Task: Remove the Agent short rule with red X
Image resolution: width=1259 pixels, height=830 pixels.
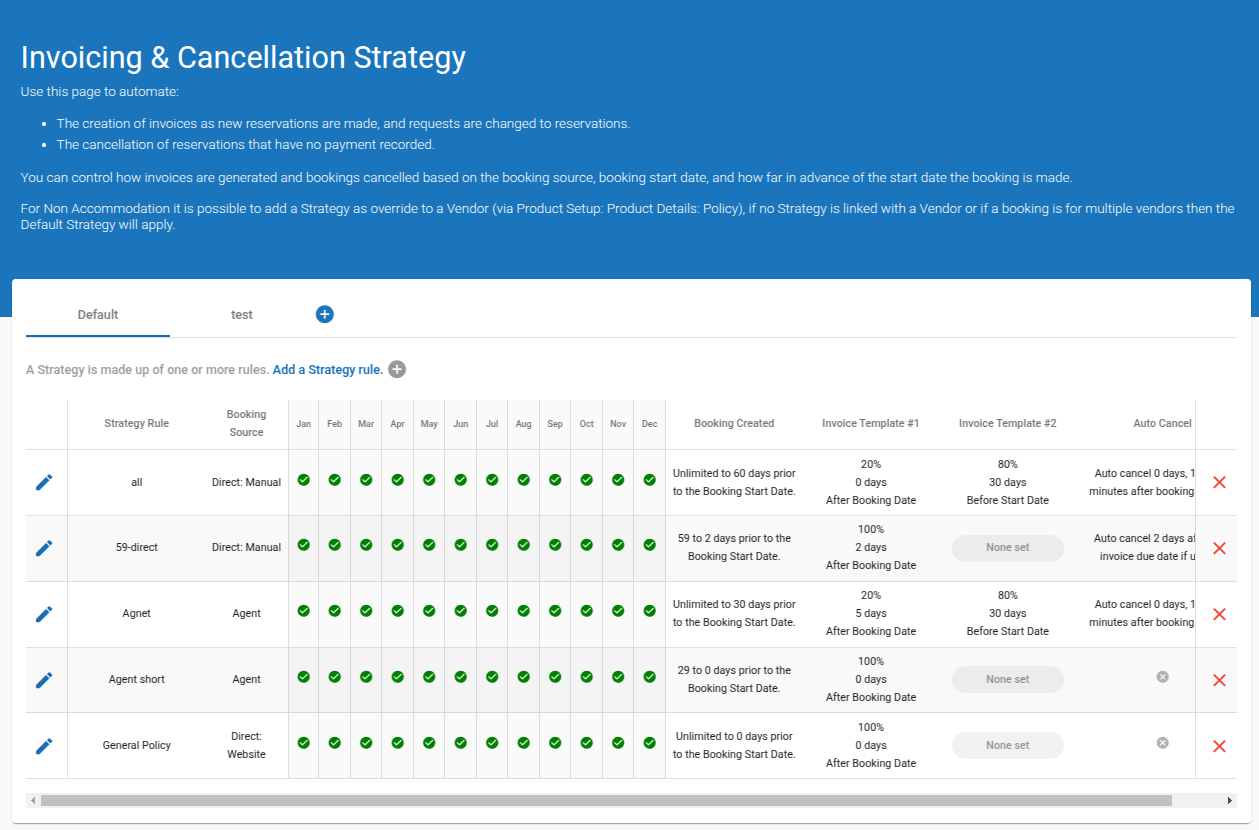Action: pyautogui.click(x=1219, y=680)
